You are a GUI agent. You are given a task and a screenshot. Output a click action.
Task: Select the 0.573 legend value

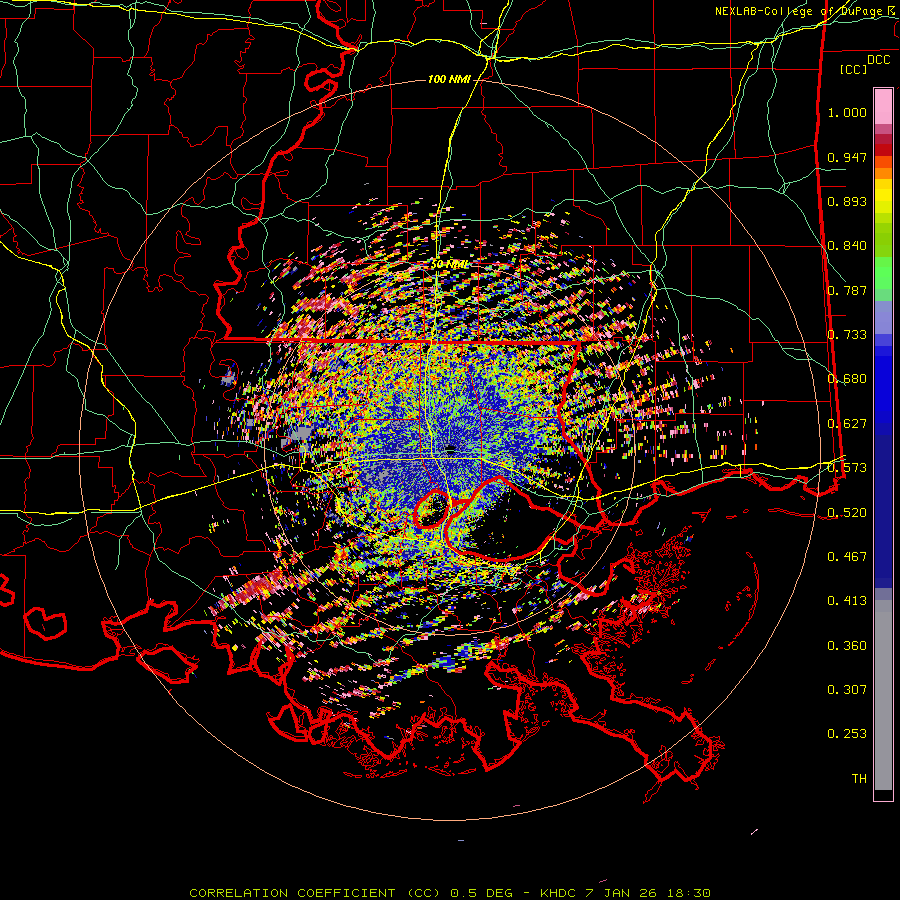[x=847, y=468]
